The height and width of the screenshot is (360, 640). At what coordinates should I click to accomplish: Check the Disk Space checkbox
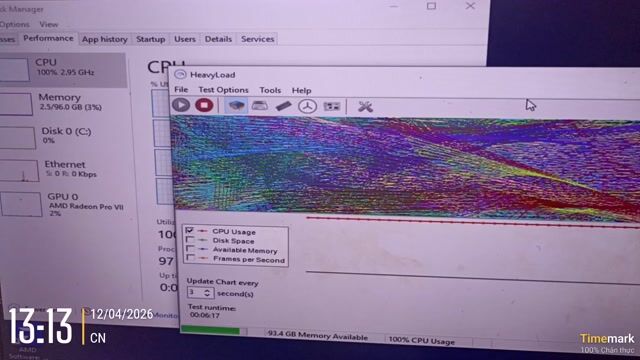[x=189, y=240]
